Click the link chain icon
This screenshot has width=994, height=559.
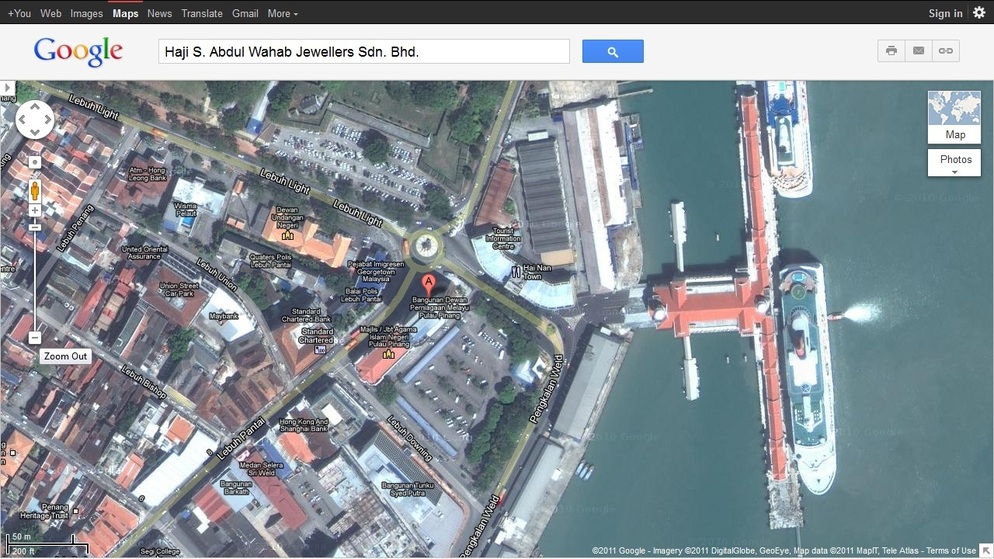point(945,51)
